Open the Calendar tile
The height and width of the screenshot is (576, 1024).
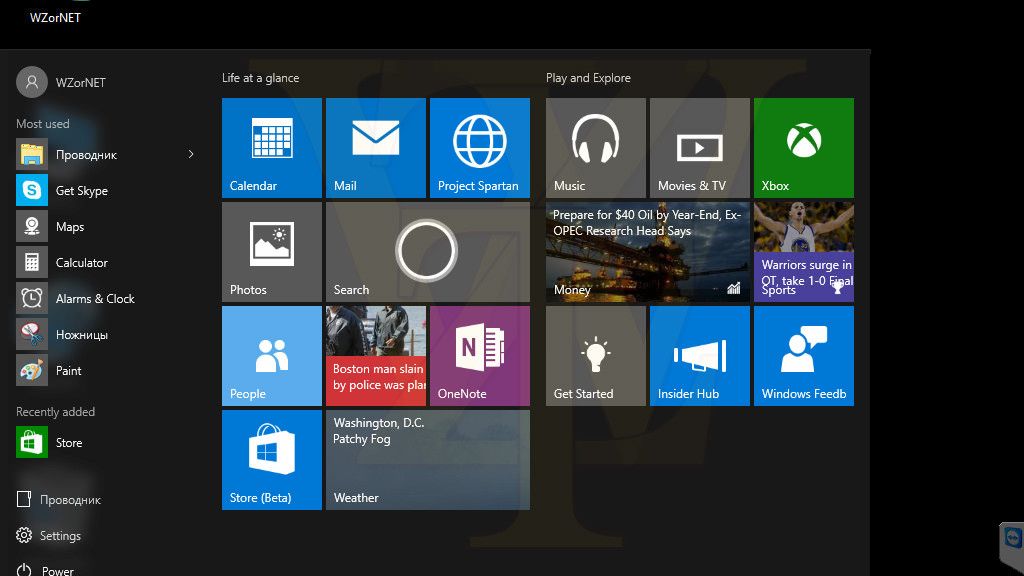click(272, 148)
